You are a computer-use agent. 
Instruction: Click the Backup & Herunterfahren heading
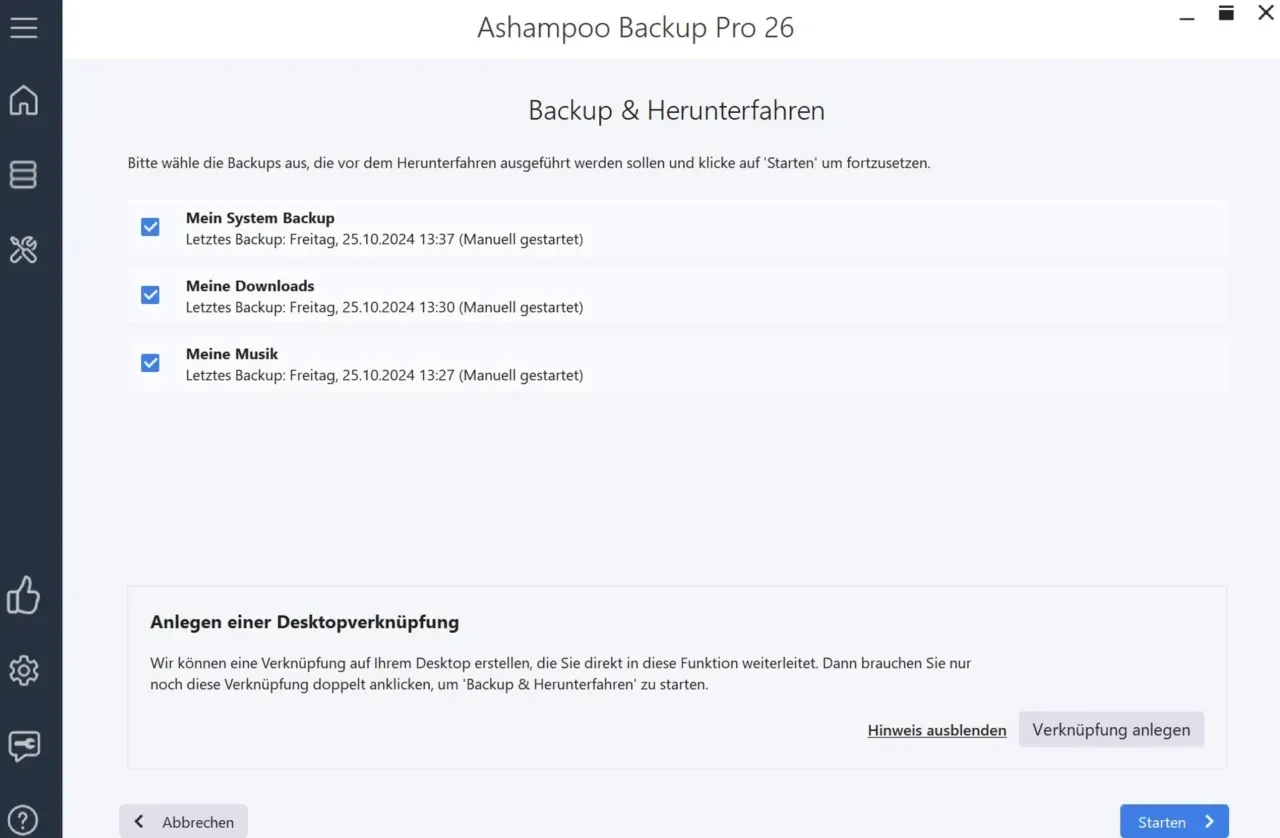[676, 110]
